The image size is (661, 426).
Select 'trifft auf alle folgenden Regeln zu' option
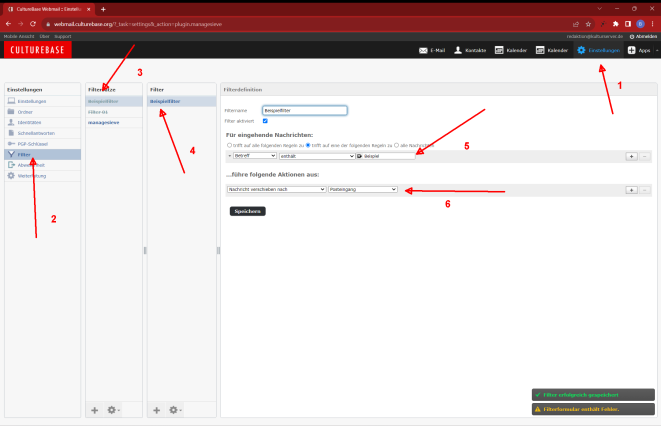click(229, 145)
